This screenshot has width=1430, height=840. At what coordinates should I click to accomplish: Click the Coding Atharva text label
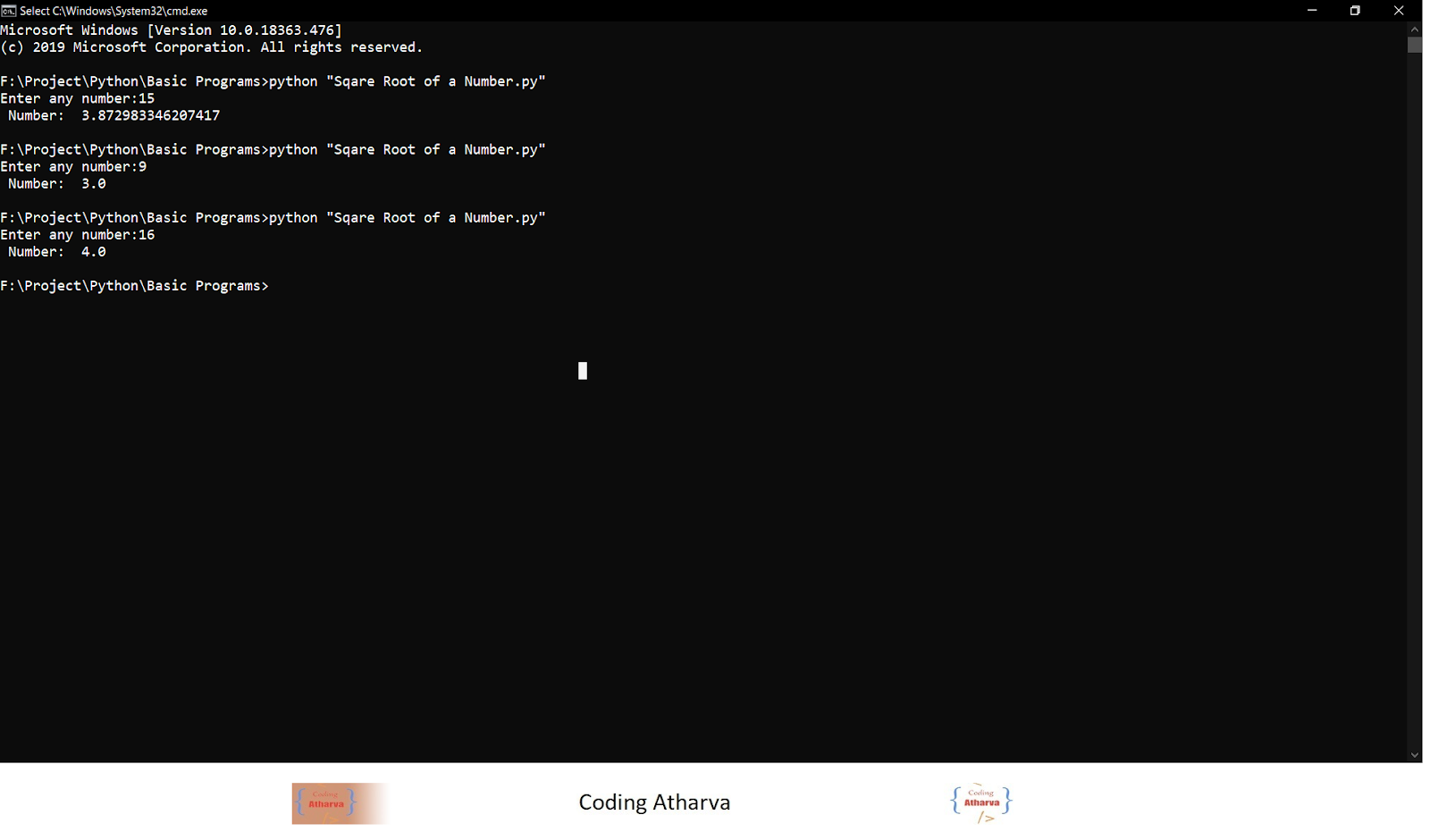point(655,802)
